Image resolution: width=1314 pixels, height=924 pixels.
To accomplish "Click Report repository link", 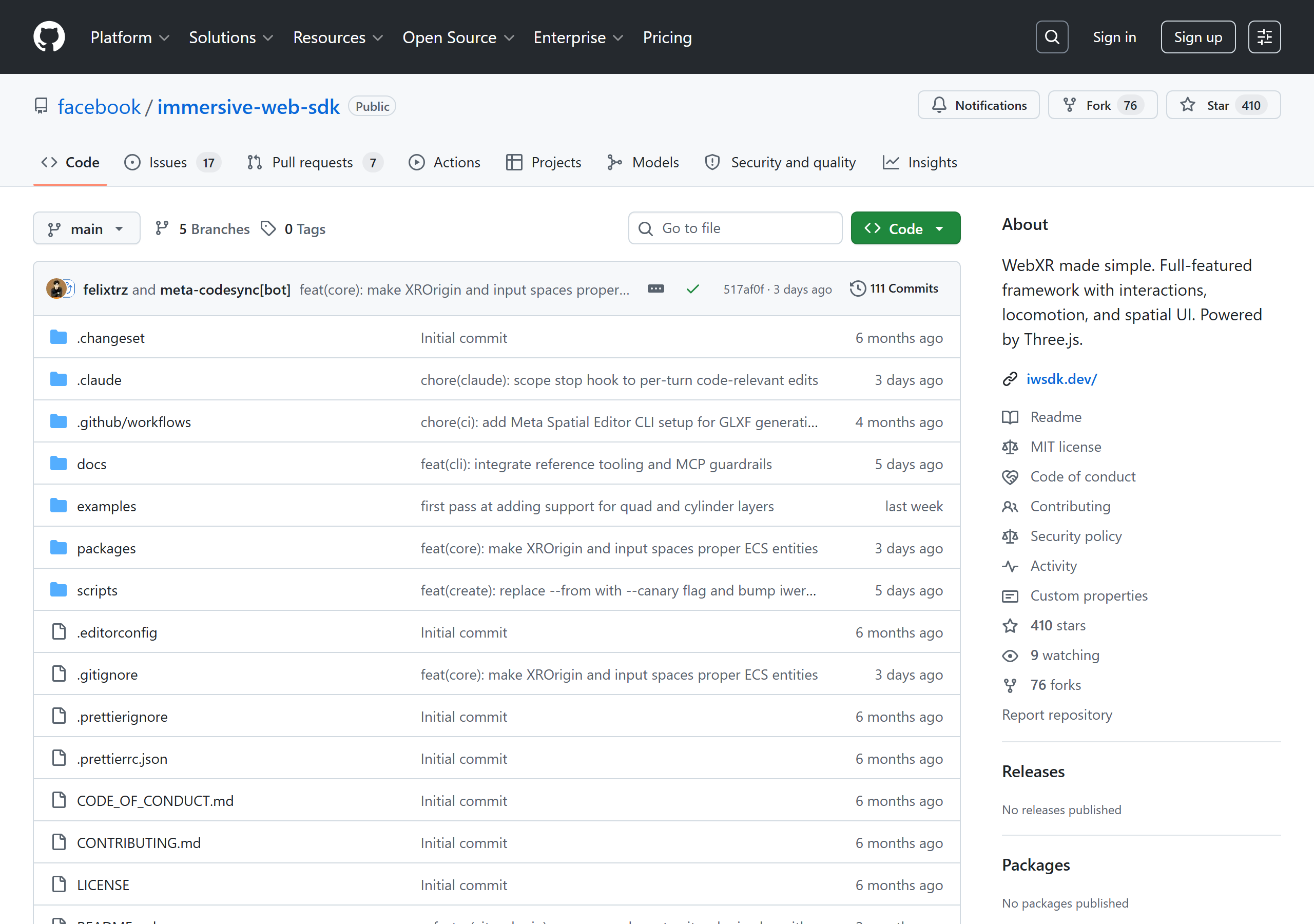I will coord(1057,715).
